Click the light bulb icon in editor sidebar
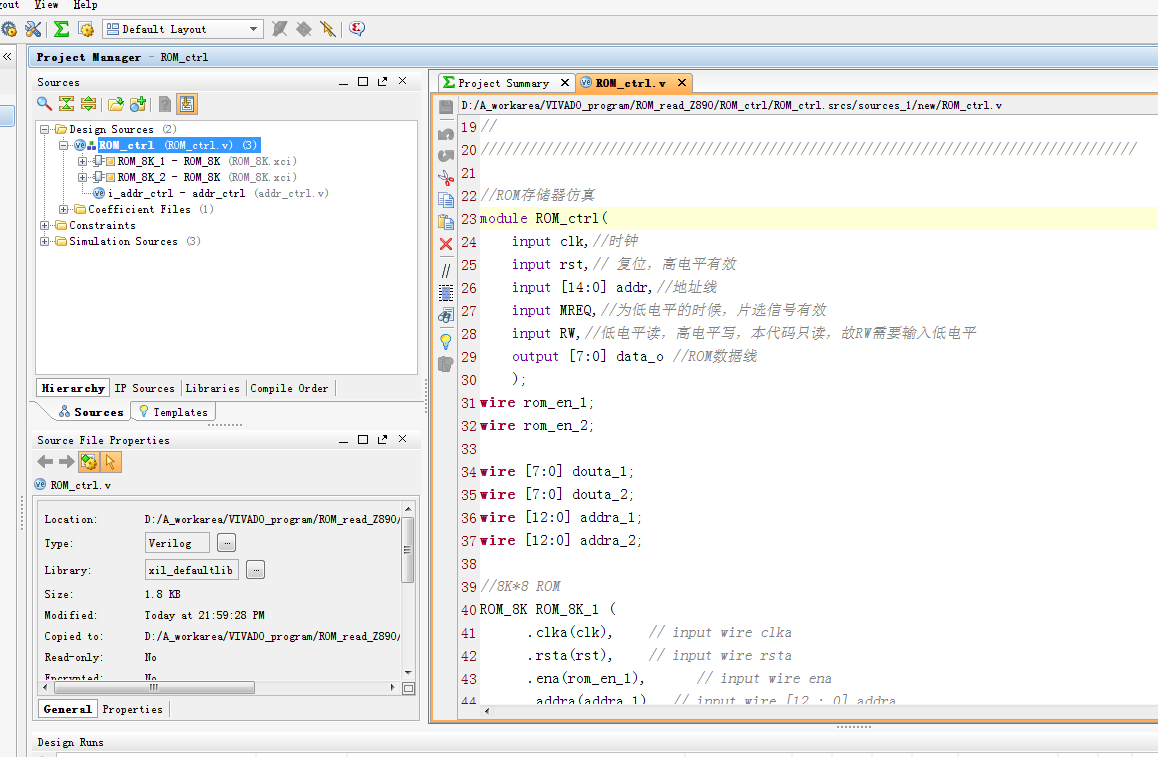The width and height of the screenshot is (1158, 757). [x=446, y=341]
